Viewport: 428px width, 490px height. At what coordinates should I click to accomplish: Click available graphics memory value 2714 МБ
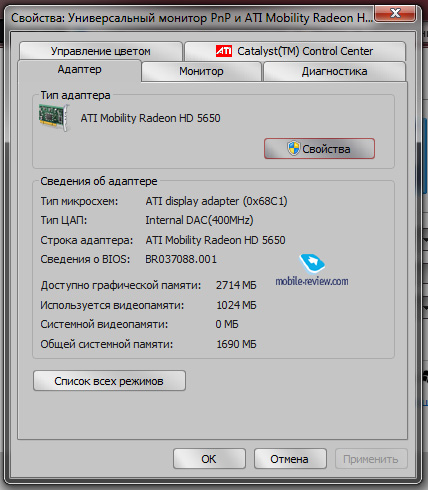point(236,285)
